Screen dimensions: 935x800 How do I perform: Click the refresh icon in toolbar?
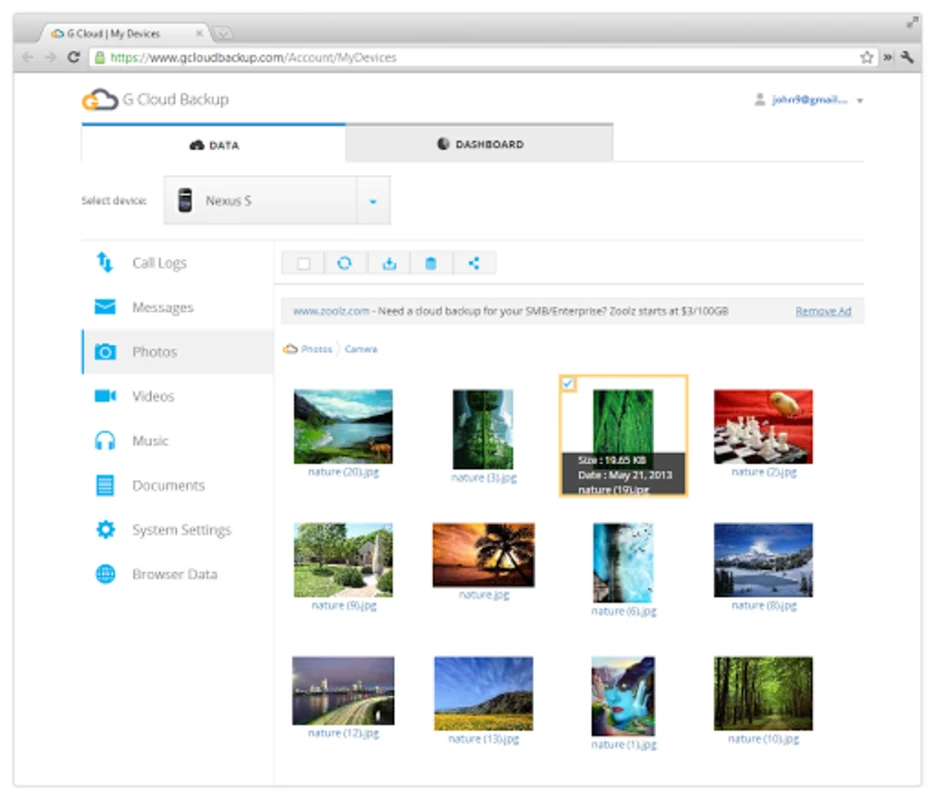(344, 263)
